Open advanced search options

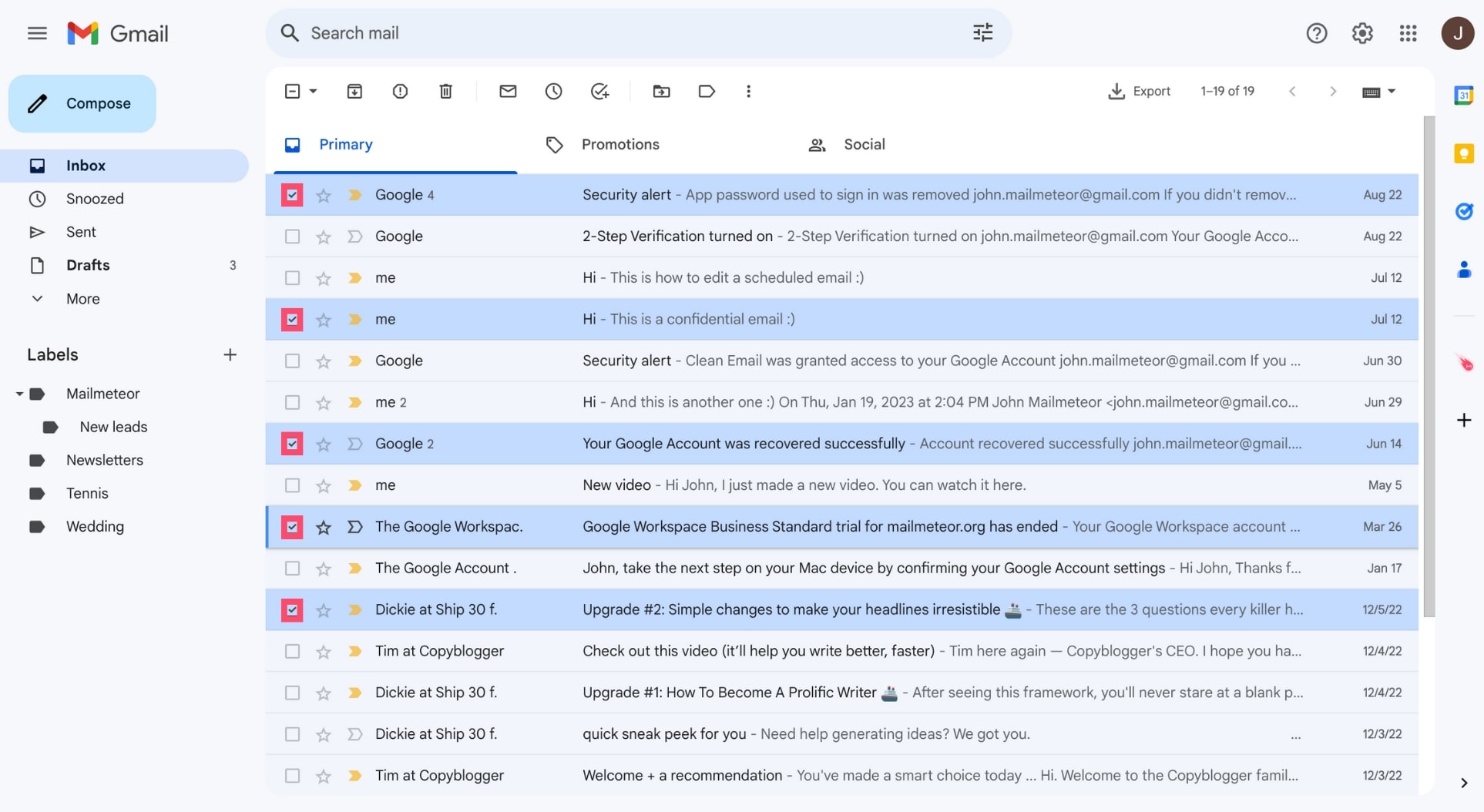click(x=982, y=32)
